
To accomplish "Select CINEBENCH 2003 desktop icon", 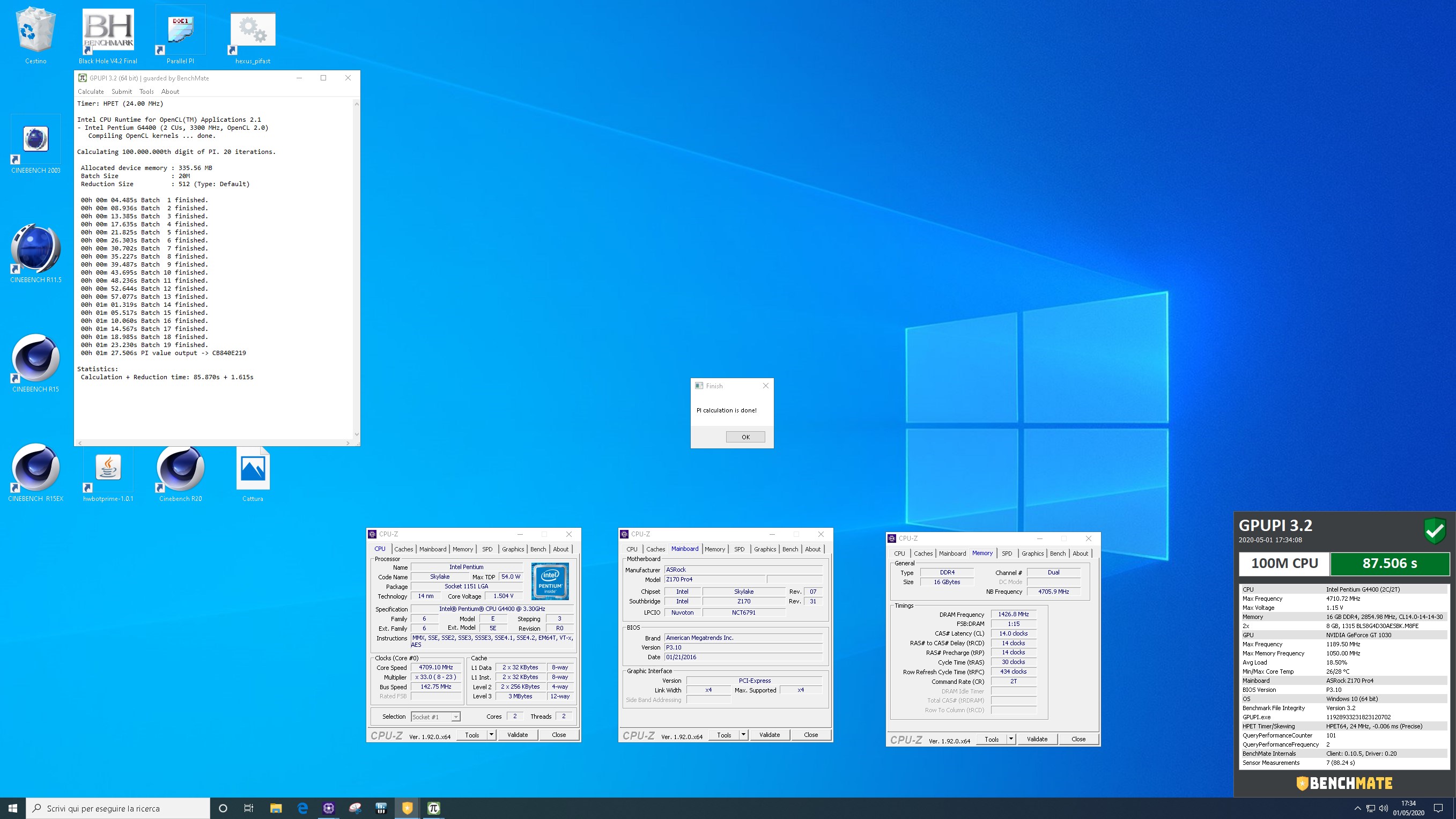I will click(x=35, y=145).
